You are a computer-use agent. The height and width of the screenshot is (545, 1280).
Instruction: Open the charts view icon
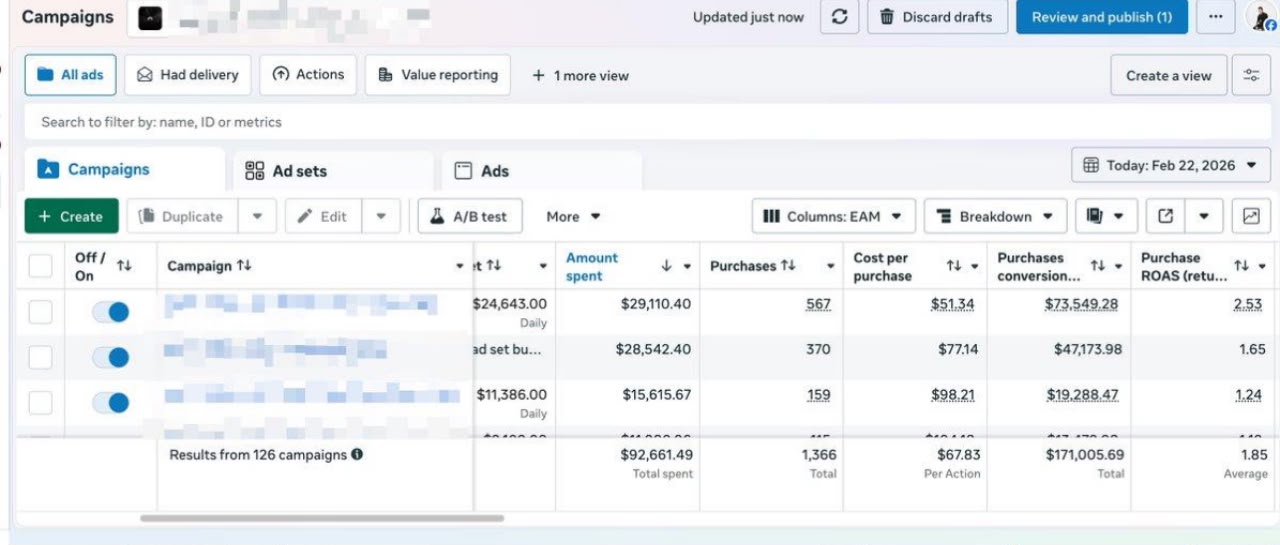click(1251, 216)
